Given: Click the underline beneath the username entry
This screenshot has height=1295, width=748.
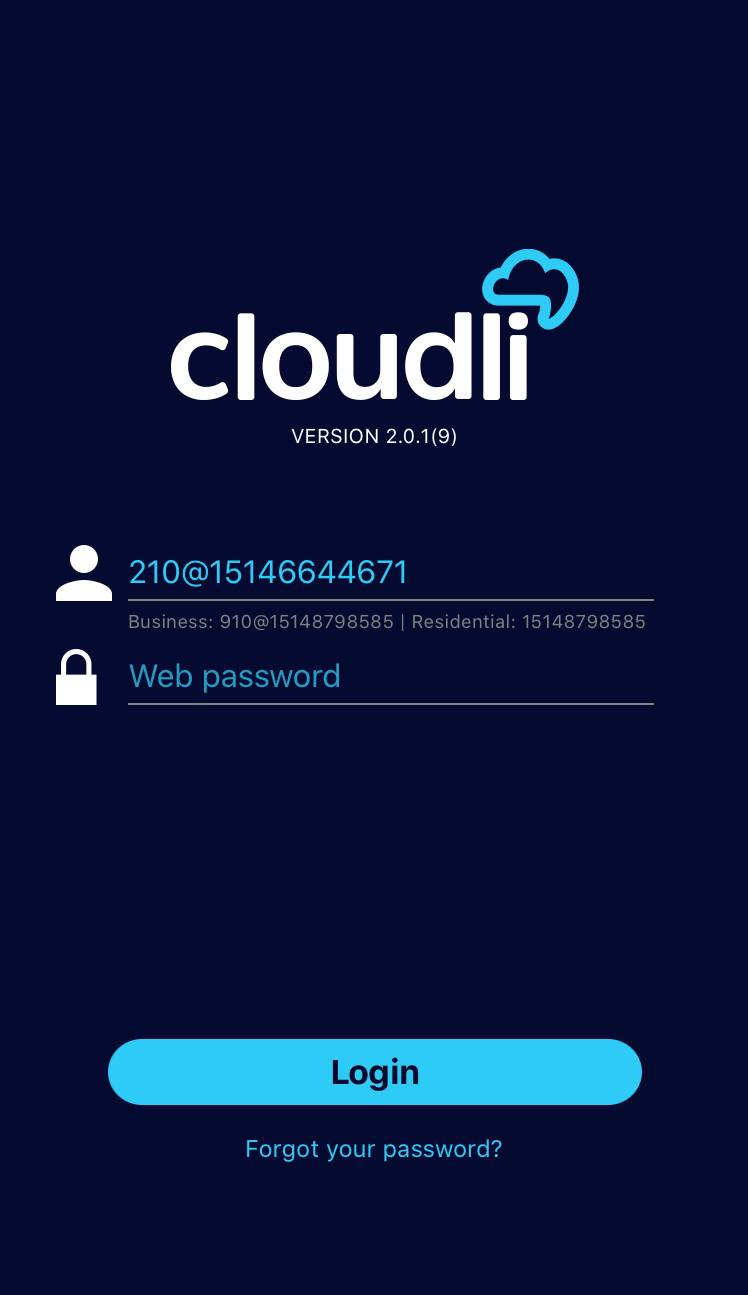Looking at the screenshot, I should [x=391, y=600].
